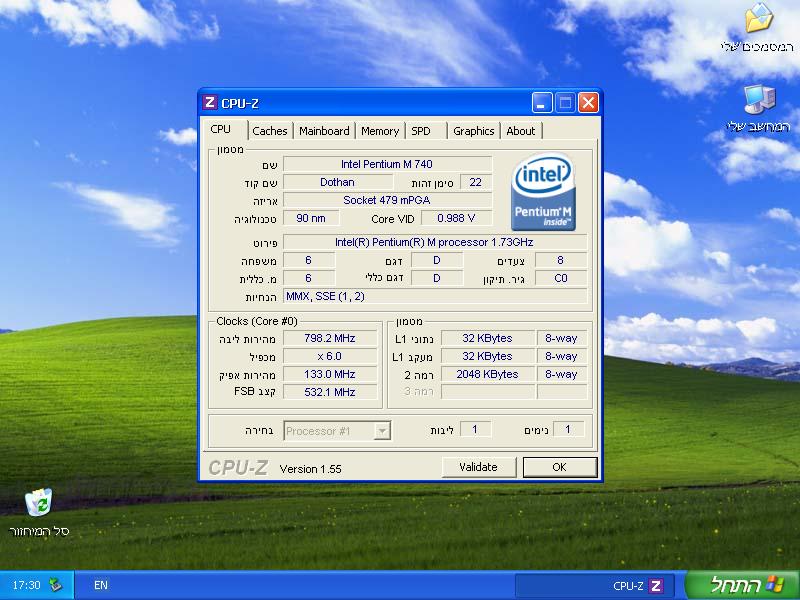Switch to the Caches tab
Screen dimensions: 800x600
[x=270, y=131]
